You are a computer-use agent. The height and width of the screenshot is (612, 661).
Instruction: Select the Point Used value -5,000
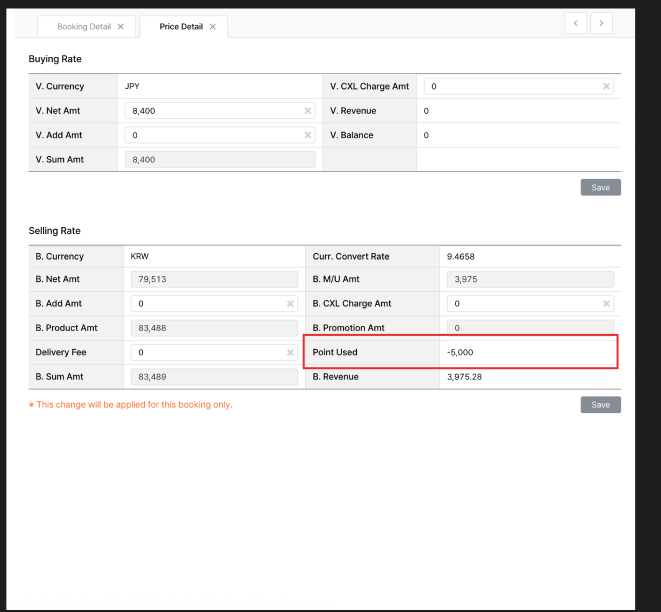(x=460, y=352)
